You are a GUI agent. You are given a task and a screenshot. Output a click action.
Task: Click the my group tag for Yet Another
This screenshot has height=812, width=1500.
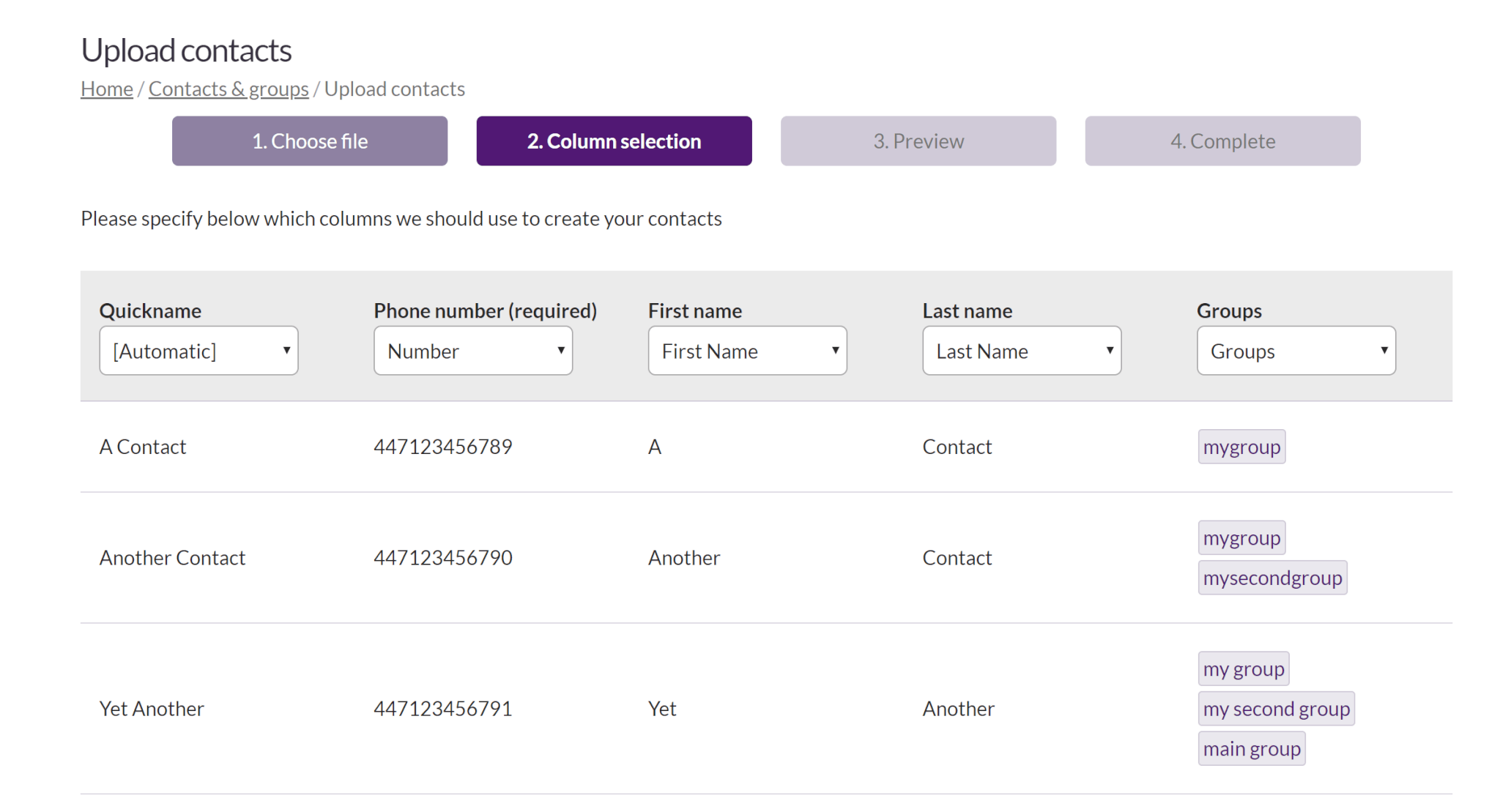point(1243,668)
